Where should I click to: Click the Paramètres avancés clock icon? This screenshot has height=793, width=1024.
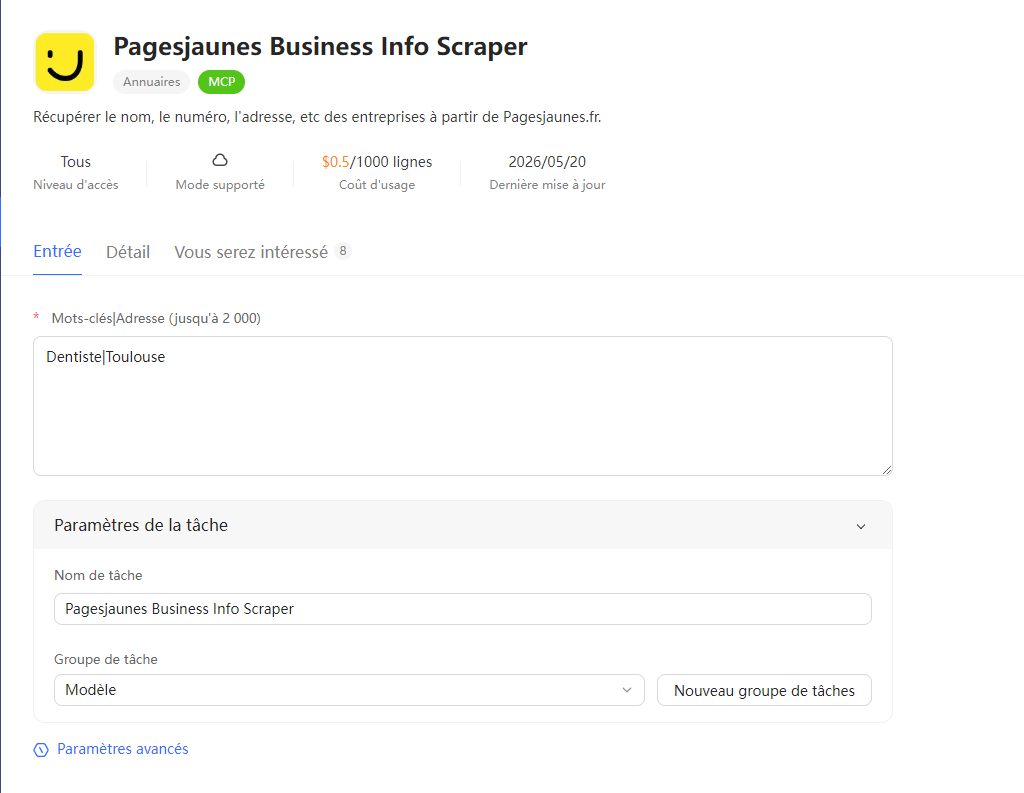click(41, 750)
